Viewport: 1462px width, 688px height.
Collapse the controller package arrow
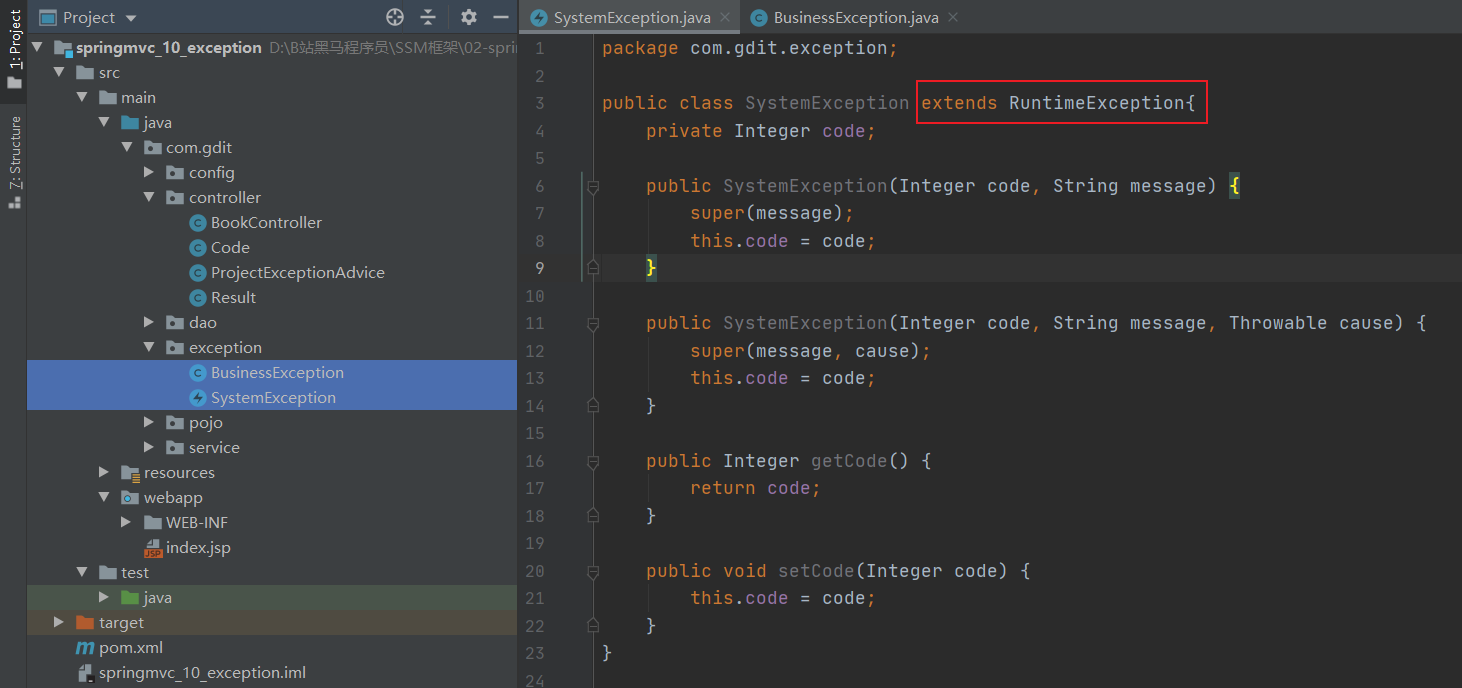[x=149, y=197]
